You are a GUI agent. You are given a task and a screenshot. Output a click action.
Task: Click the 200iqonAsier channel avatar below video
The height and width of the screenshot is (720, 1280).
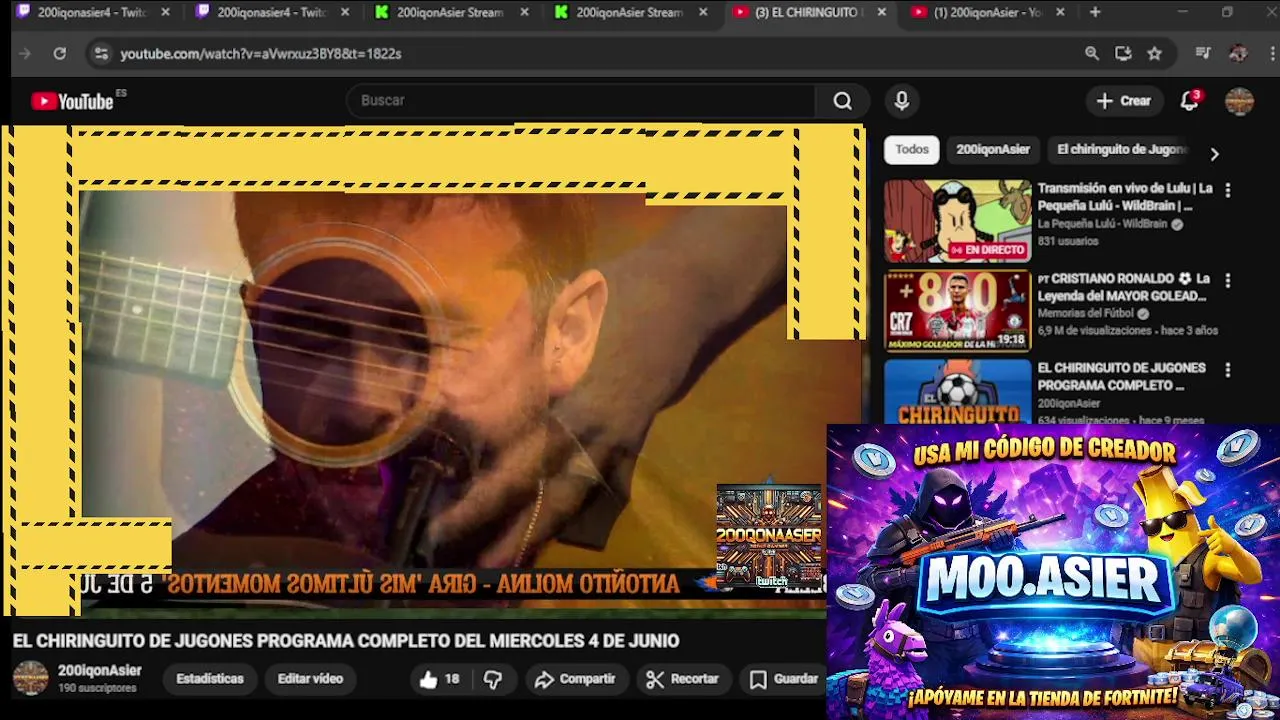tap(30, 678)
